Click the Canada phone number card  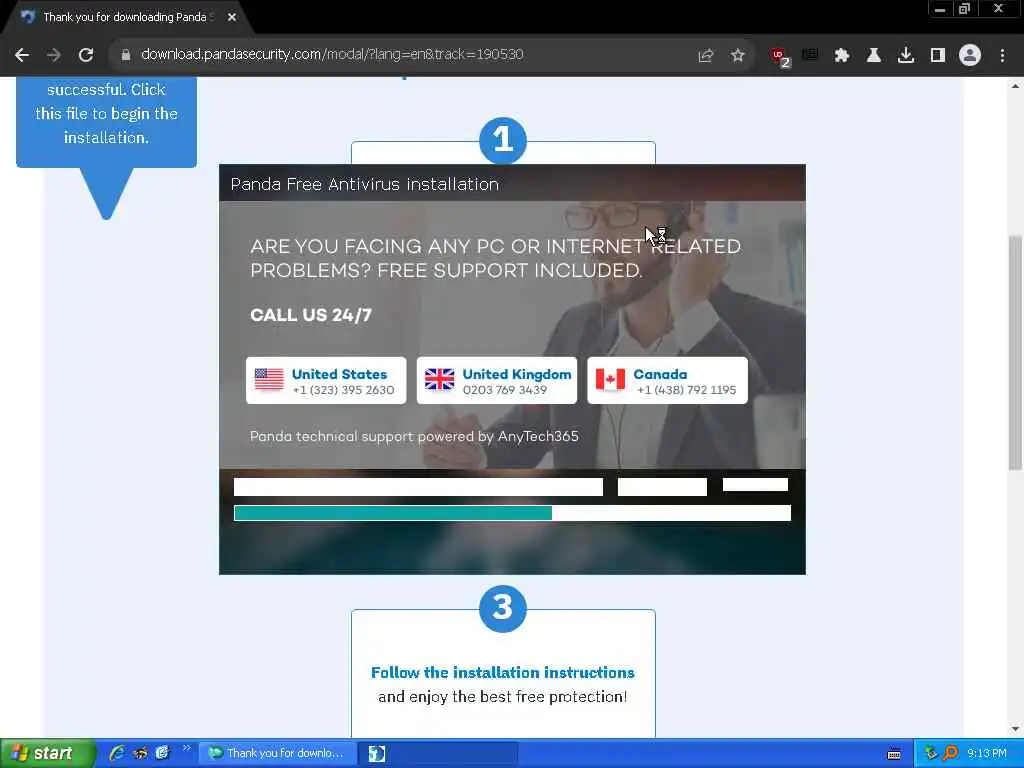click(x=667, y=381)
